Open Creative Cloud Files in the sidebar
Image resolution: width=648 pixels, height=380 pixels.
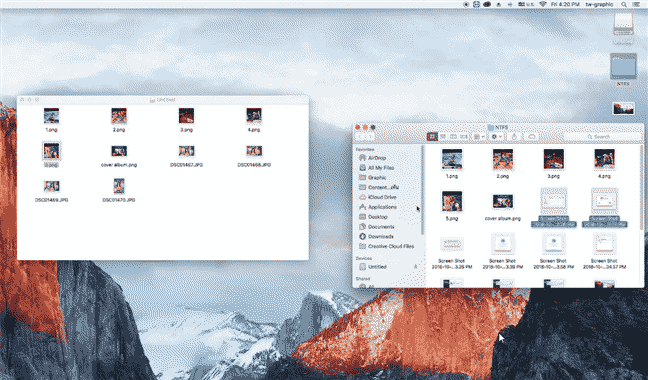(x=391, y=246)
